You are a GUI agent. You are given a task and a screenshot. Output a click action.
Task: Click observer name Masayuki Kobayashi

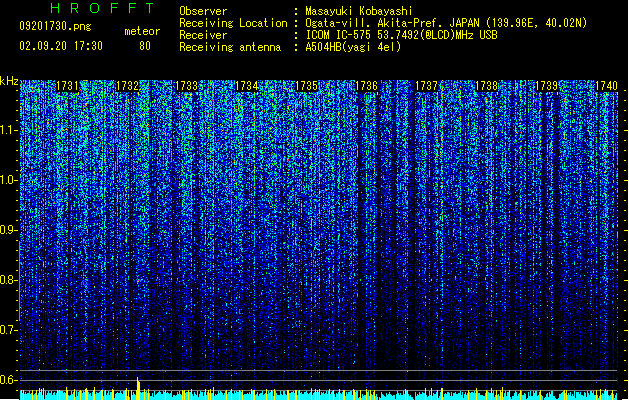pyautogui.click(x=359, y=11)
